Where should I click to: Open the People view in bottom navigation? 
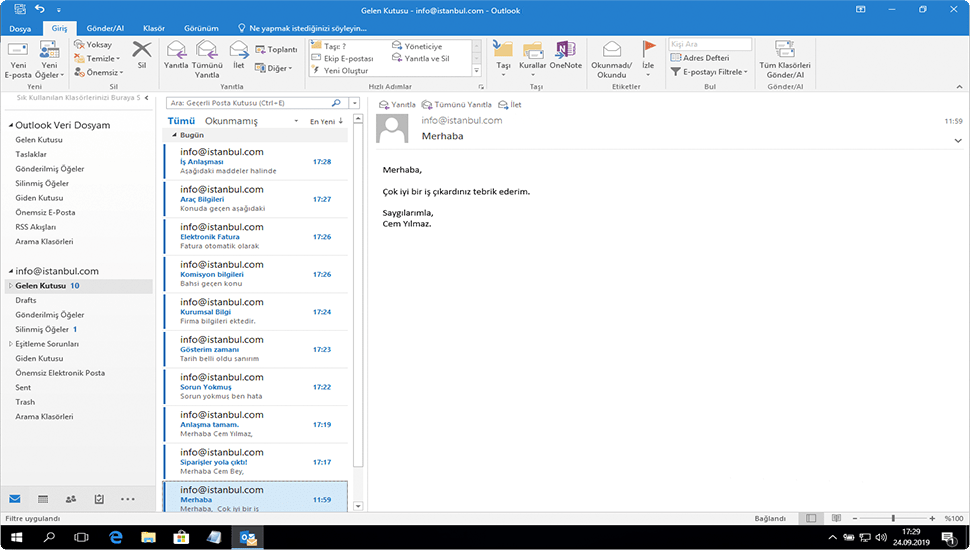(71, 498)
